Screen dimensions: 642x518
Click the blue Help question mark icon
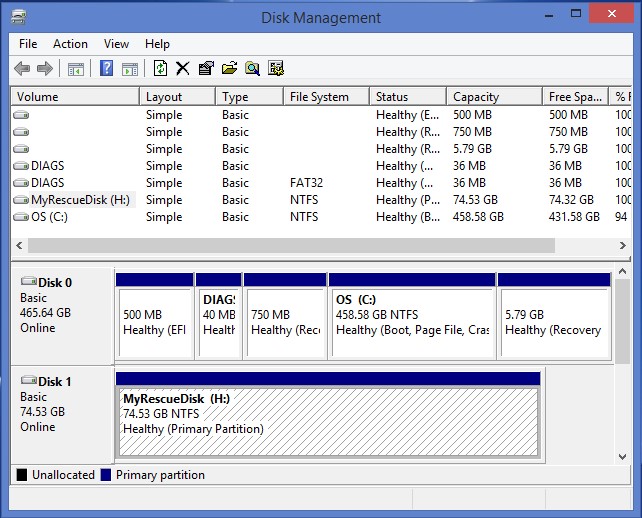pos(106,68)
